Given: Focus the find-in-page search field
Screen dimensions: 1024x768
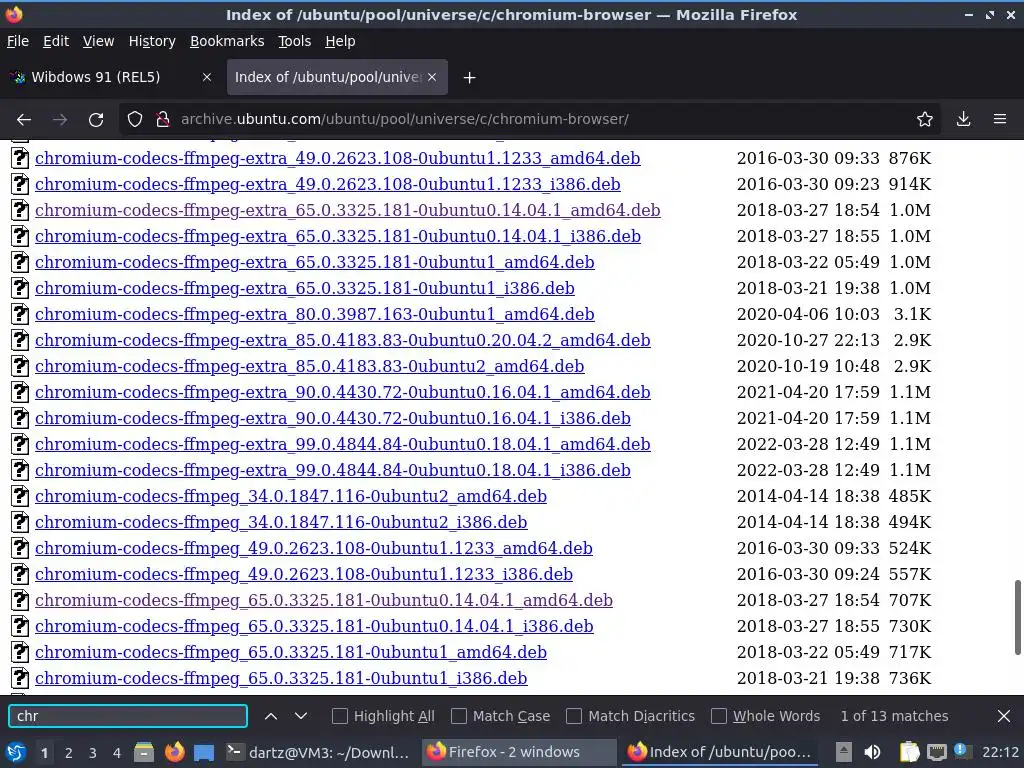Looking at the screenshot, I should pos(128,716).
